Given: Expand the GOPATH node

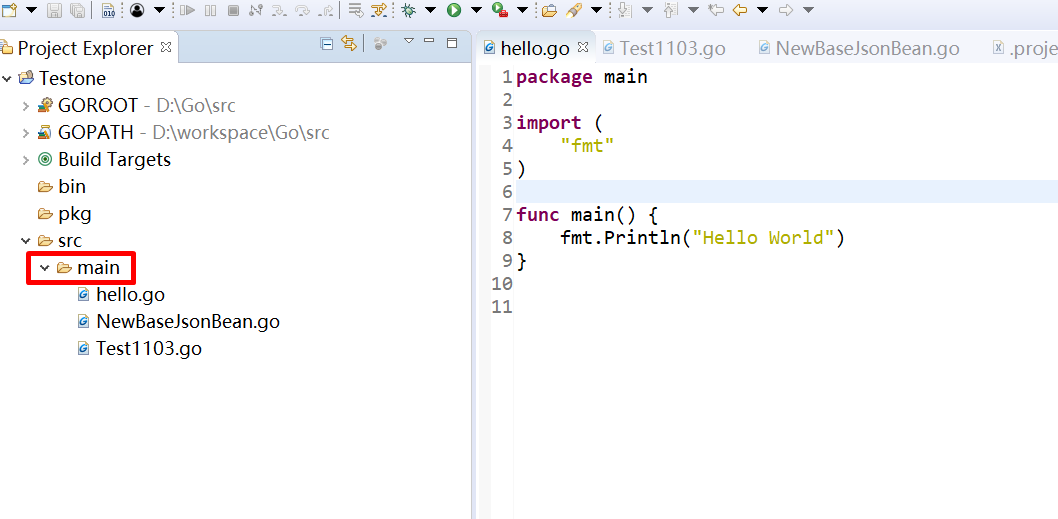Looking at the screenshot, I should (x=26, y=133).
